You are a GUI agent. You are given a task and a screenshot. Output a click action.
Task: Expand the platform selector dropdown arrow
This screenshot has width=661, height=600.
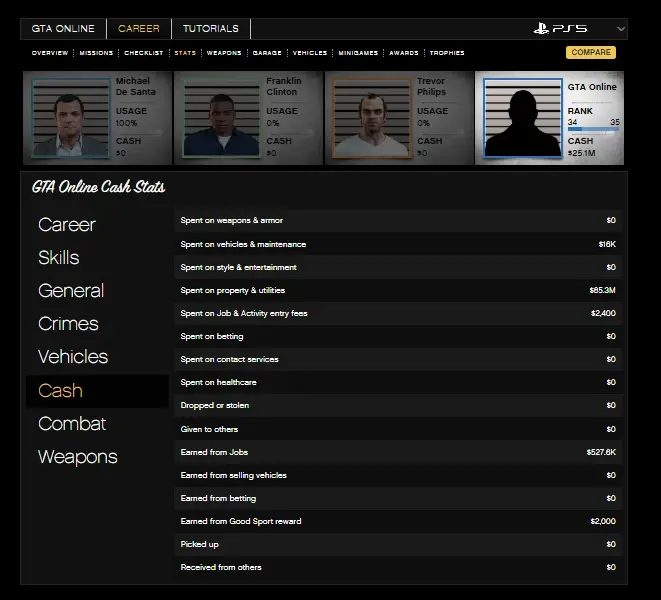(x=621, y=29)
